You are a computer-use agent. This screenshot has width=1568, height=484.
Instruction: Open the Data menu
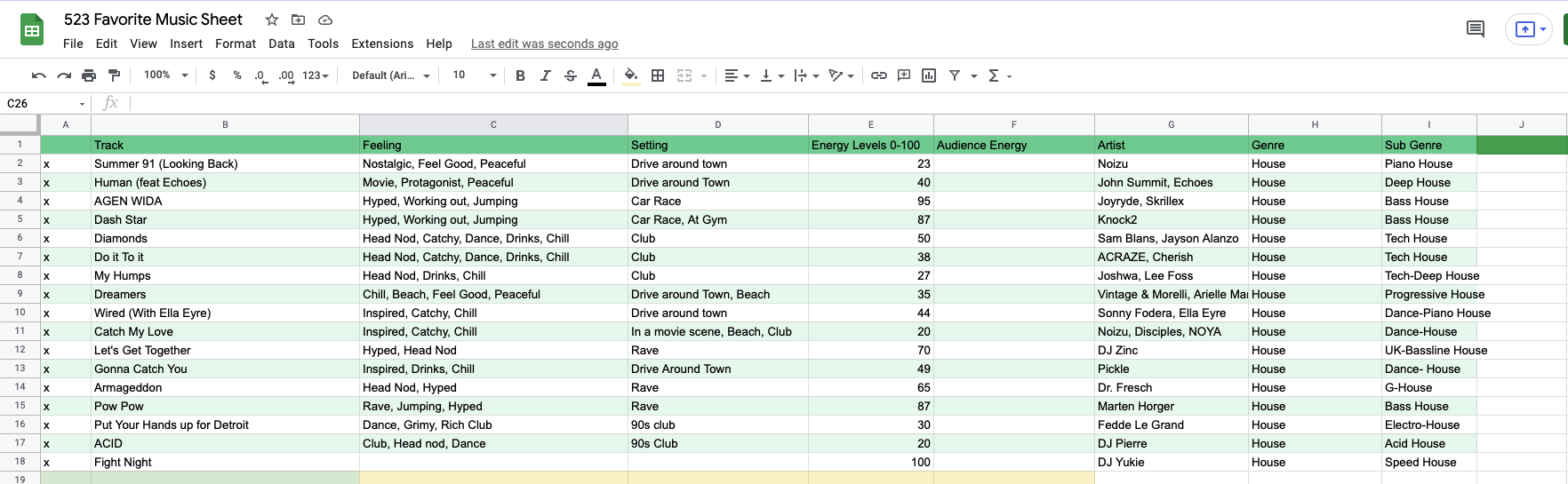(282, 44)
